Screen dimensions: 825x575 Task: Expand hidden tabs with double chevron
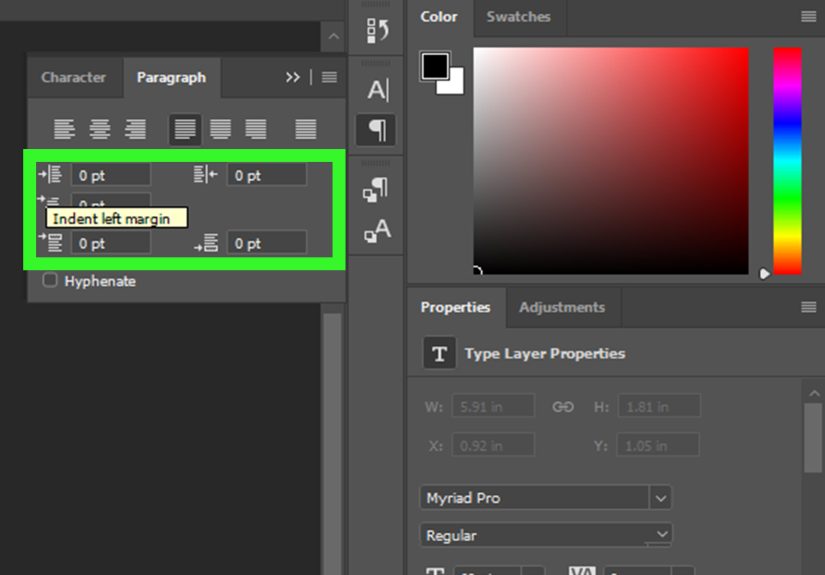pyautogui.click(x=293, y=77)
